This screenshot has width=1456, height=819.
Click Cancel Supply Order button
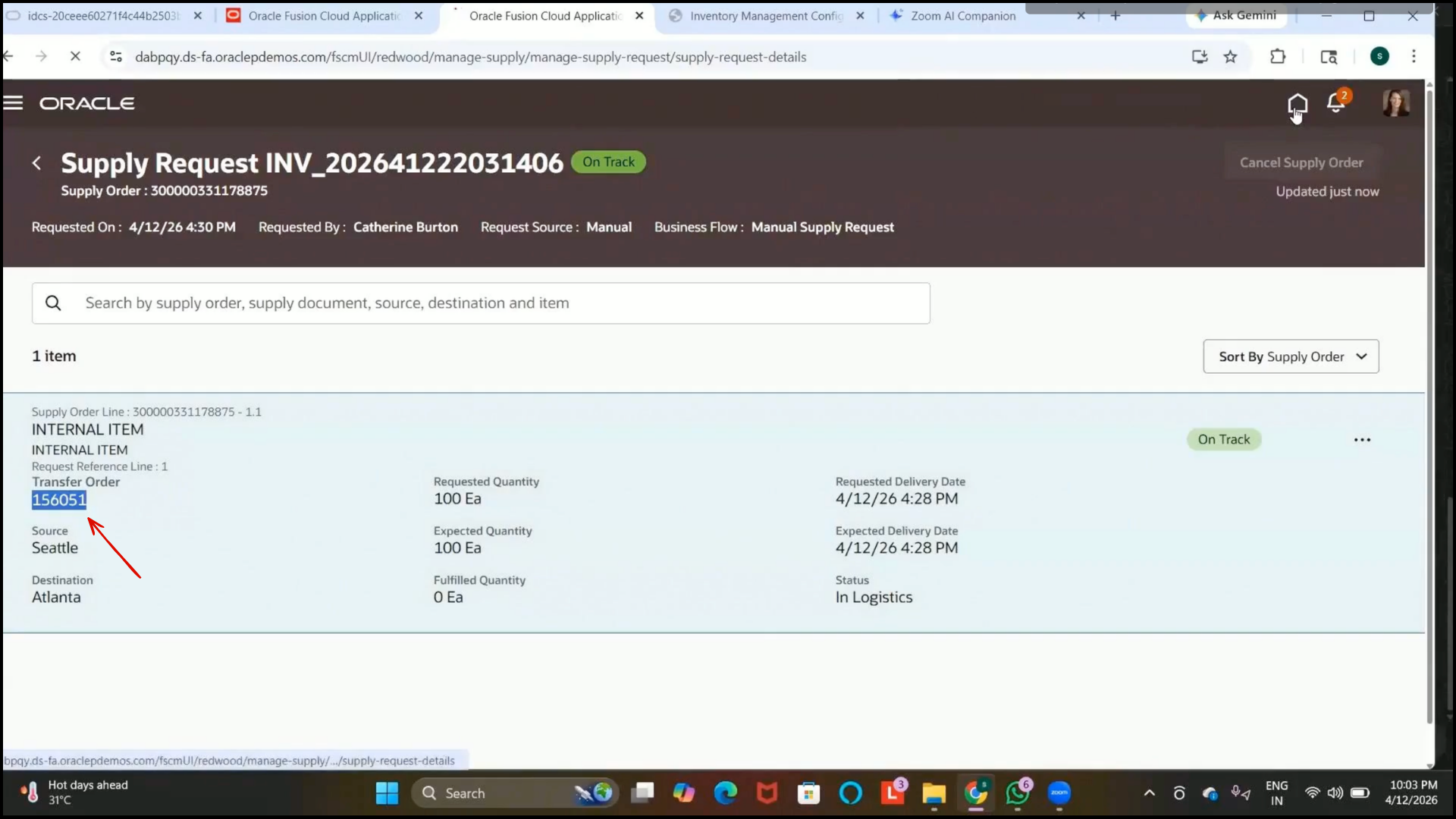click(1301, 162)
